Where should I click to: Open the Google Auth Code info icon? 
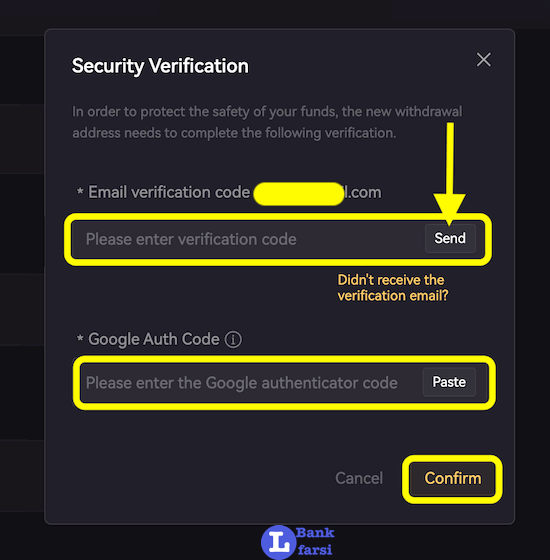tap(233, 339)
